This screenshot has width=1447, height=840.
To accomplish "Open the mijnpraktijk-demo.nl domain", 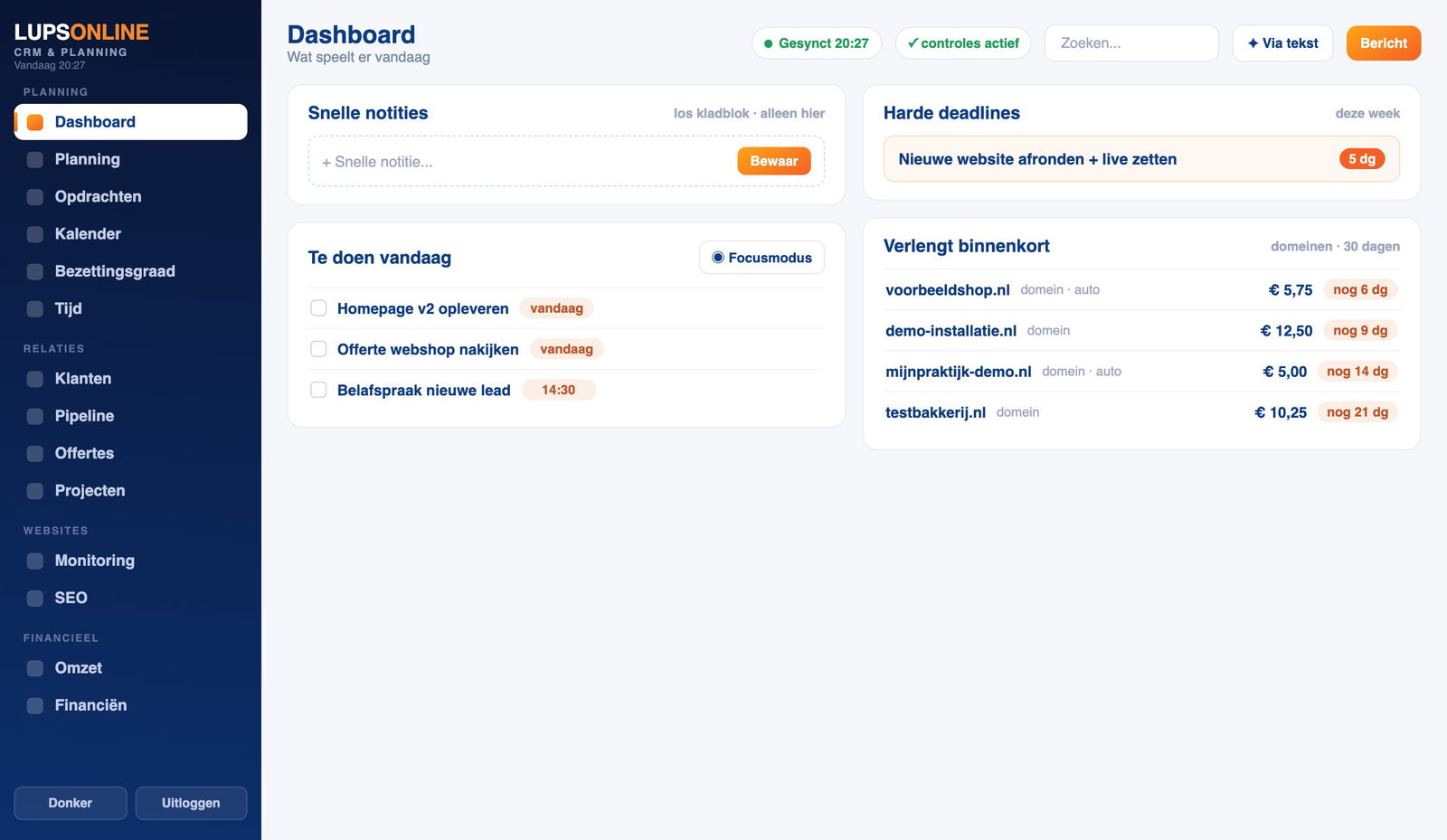I will [1141, 371].
